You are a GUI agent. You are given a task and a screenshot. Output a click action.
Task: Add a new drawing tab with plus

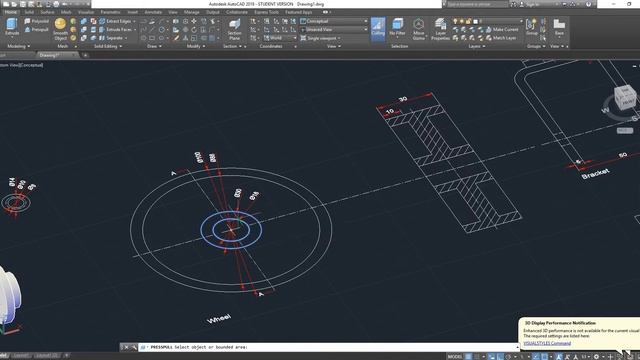click(x=85, y=55)
